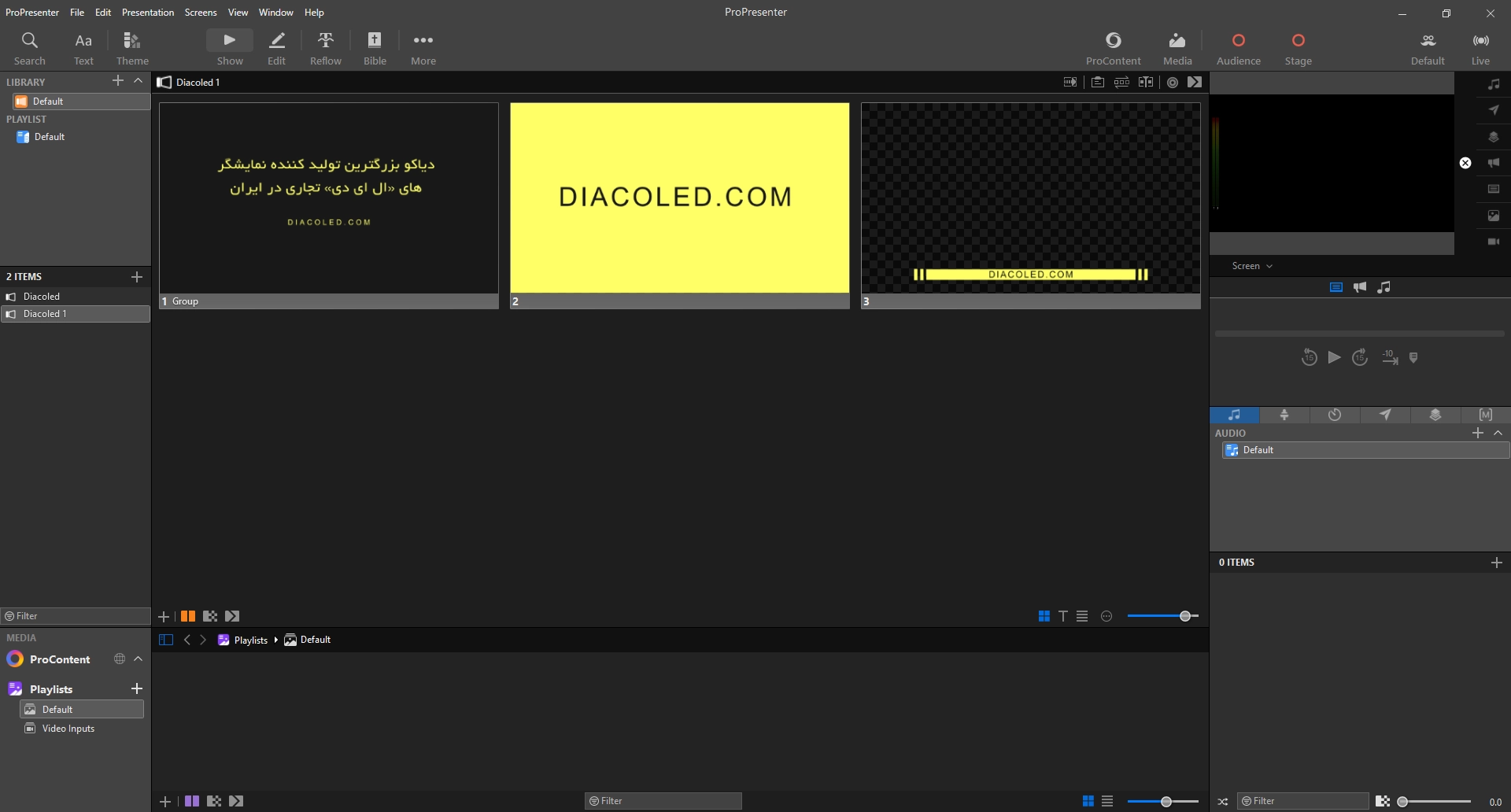Toggle shuffle in audio bin footer
This screenshot has height=812, width=1511.
(1223, 802)
